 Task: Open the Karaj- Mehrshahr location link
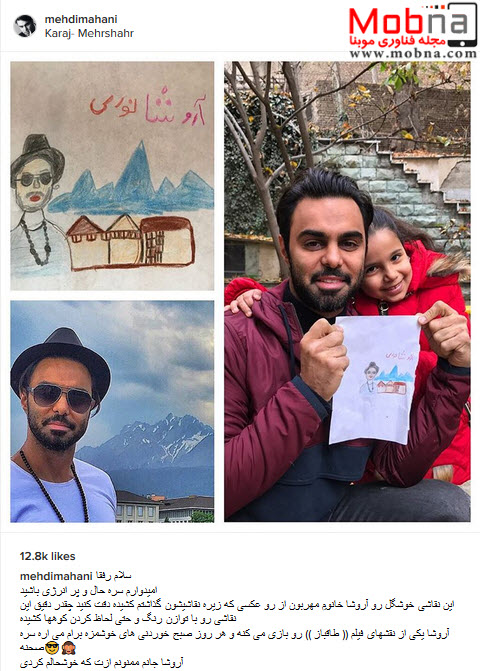[89, 33]
